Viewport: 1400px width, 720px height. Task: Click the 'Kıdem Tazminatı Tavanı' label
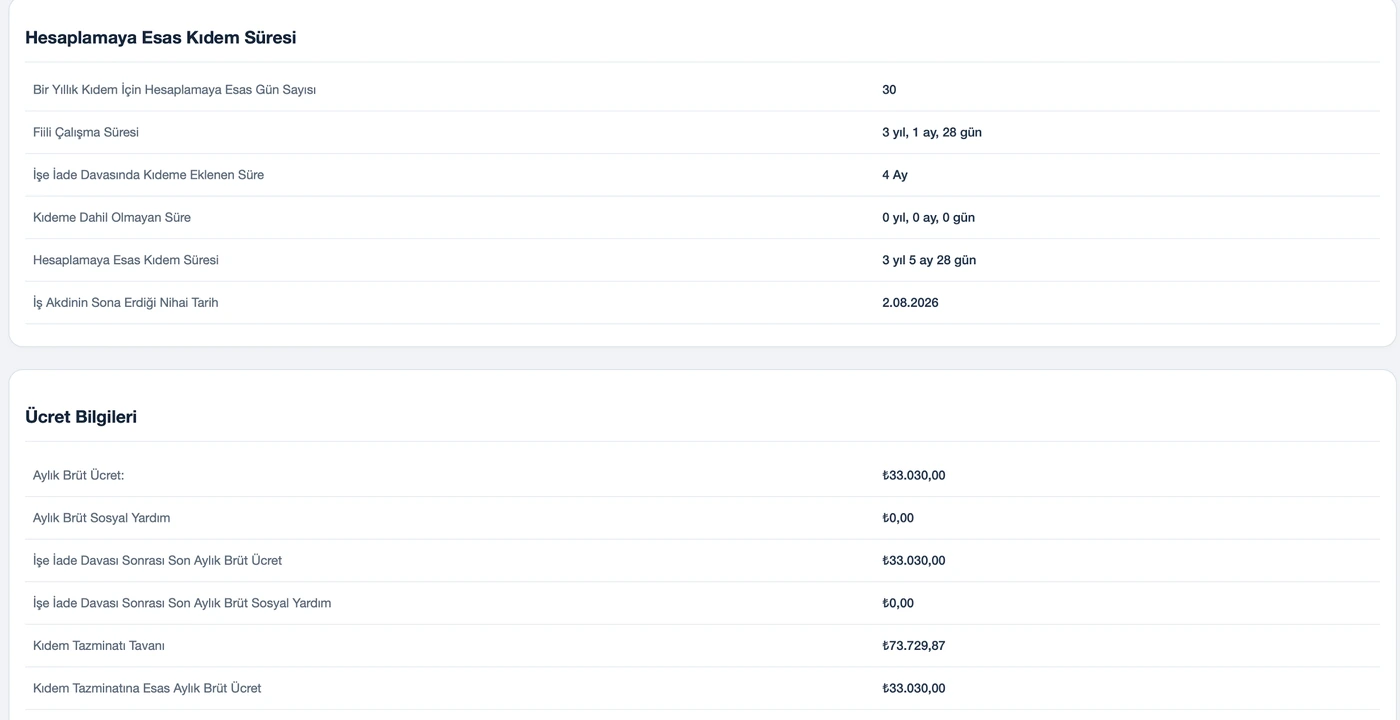99,646
